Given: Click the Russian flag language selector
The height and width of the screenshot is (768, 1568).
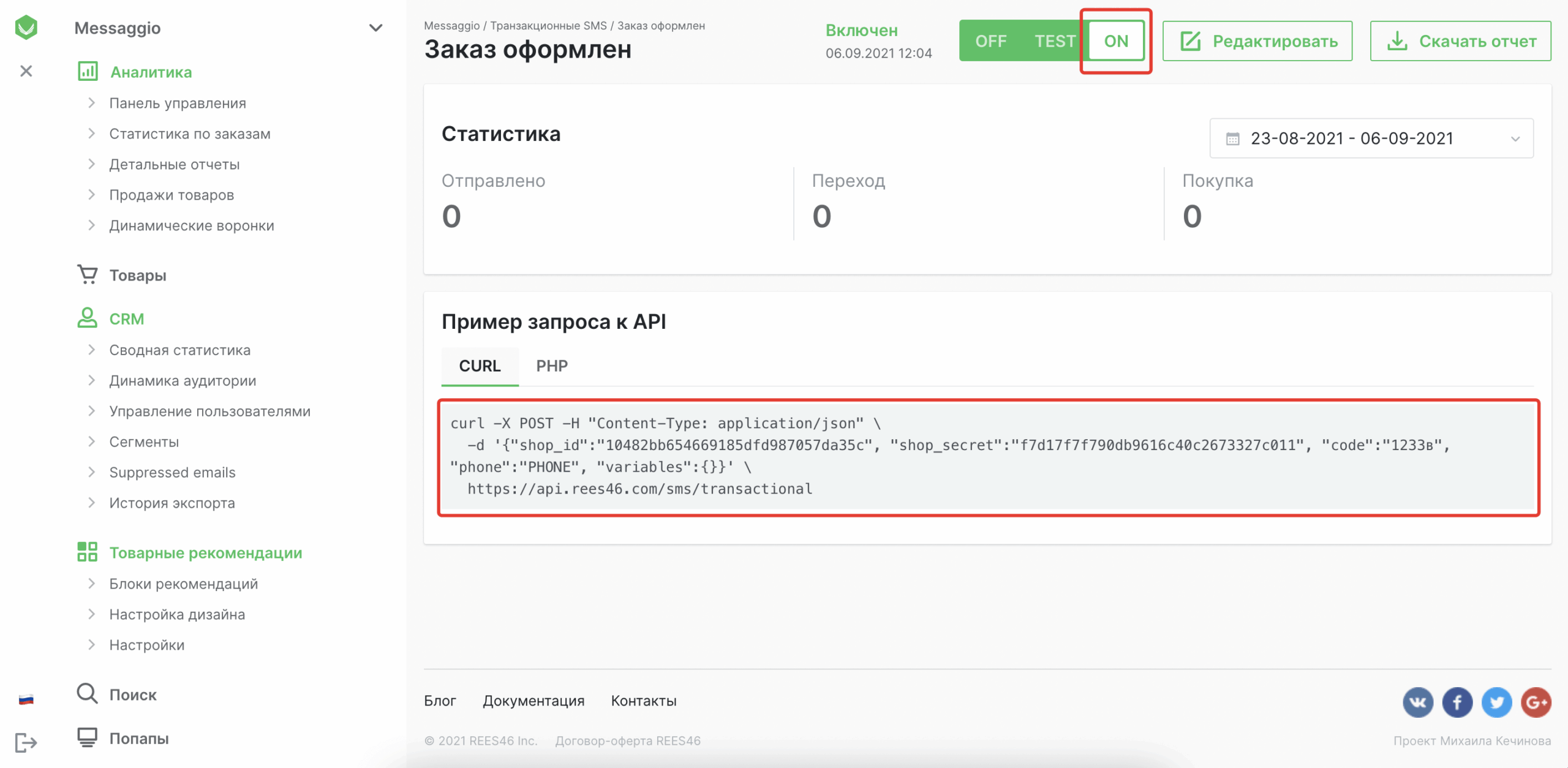Looking at the screenshot, I should [26, 700].
